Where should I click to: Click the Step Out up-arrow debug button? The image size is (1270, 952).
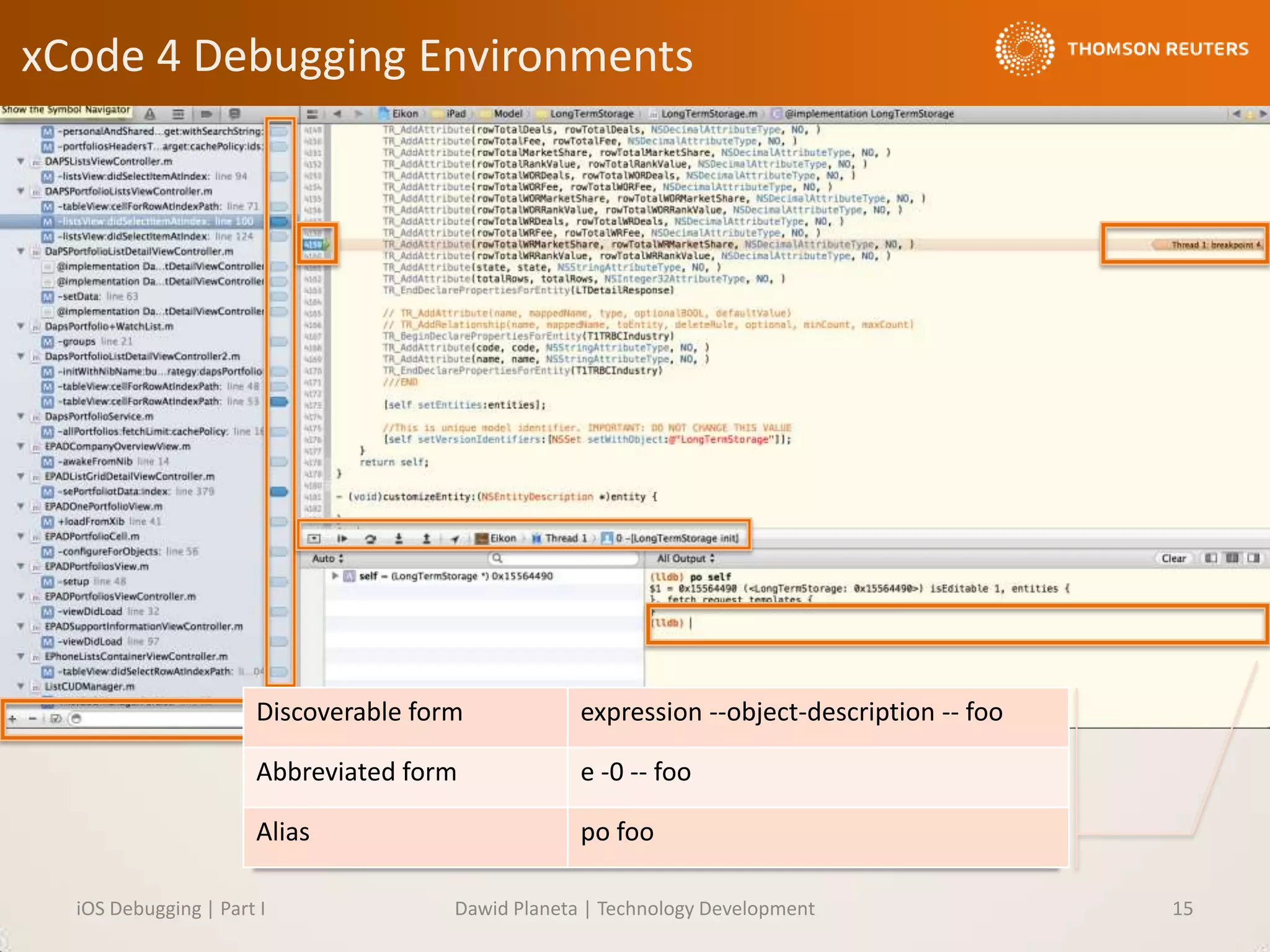(x=426, y=539)
